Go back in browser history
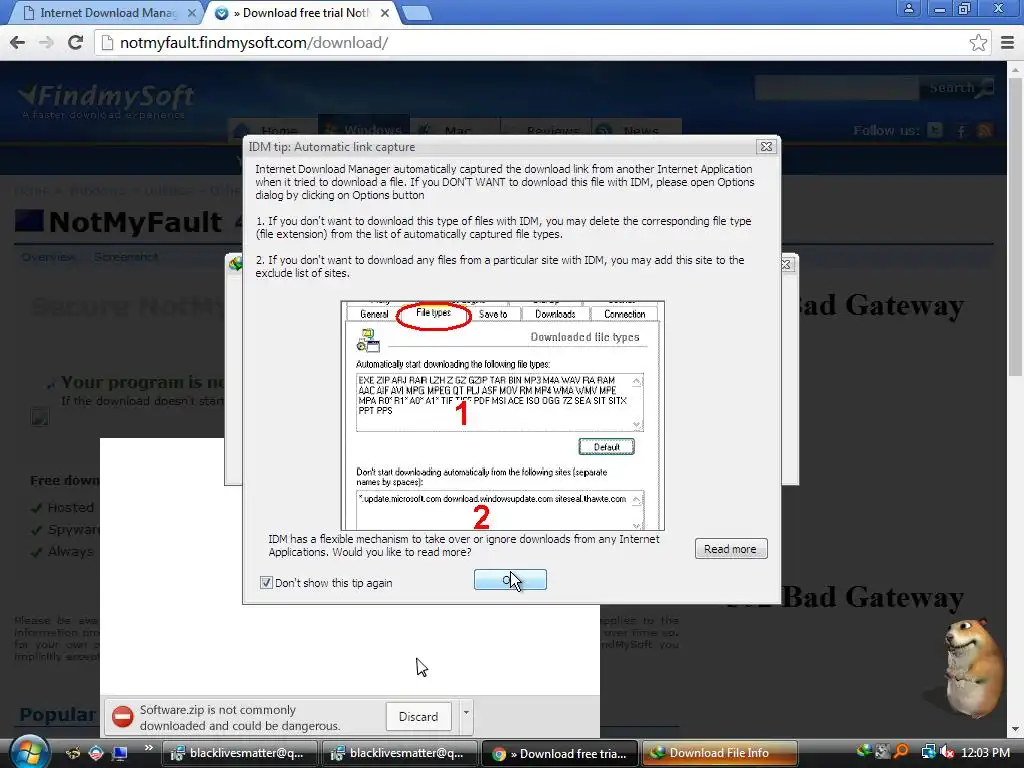The image size is (1024, 768). click(x=18, y=42)
